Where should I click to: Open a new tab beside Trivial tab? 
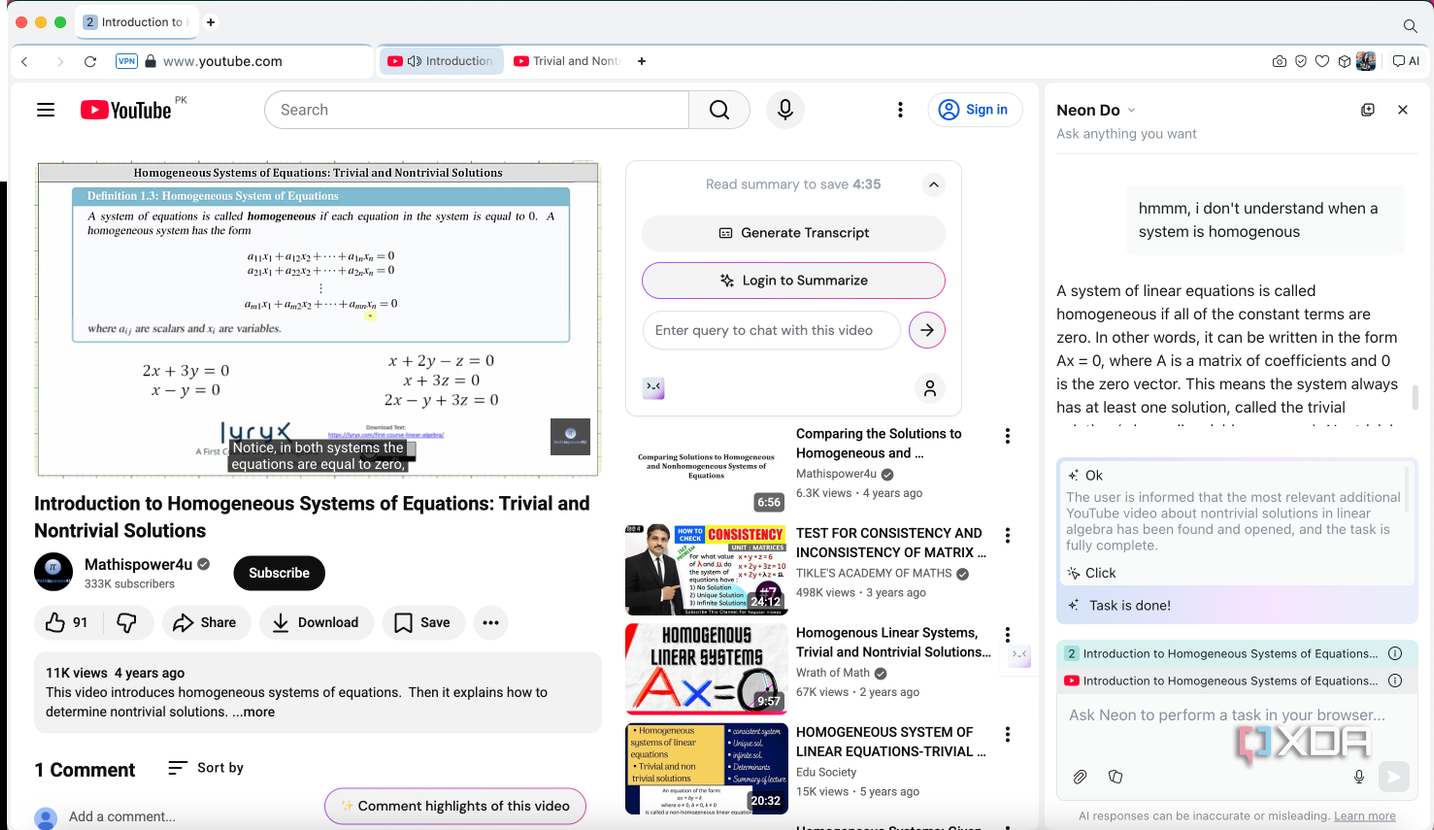click(641, 61)
